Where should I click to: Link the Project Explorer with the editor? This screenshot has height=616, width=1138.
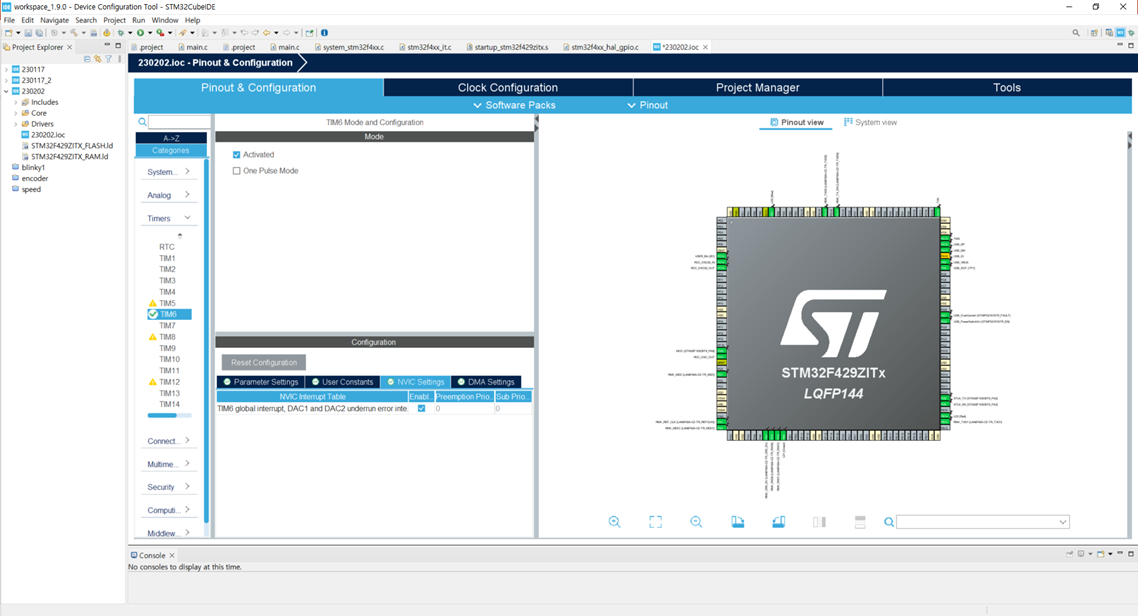pos(97,59)
